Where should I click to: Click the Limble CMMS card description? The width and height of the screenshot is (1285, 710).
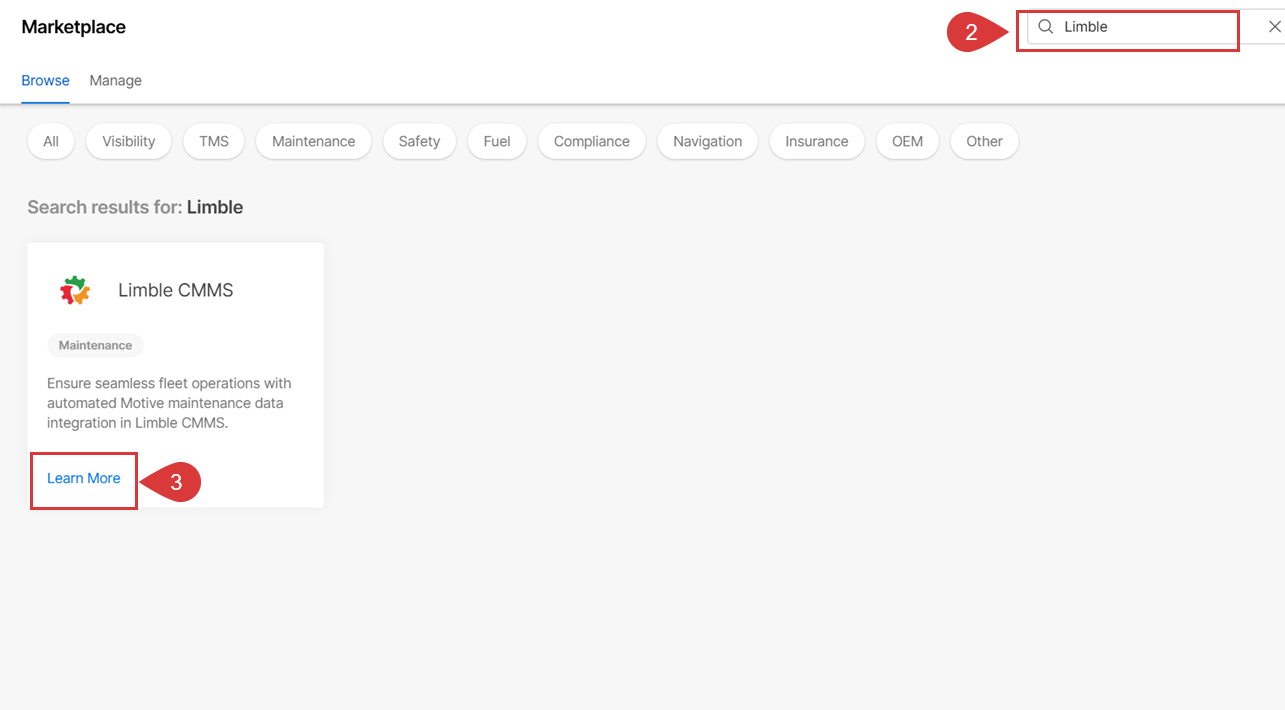pos(170,403)
